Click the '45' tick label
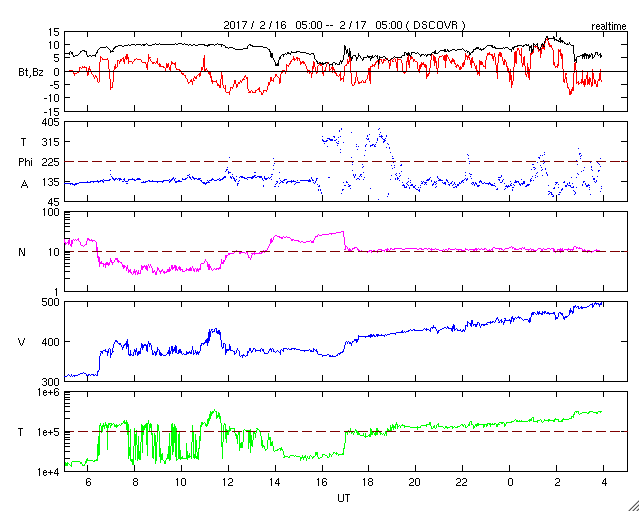 click(x=53, y=202)
